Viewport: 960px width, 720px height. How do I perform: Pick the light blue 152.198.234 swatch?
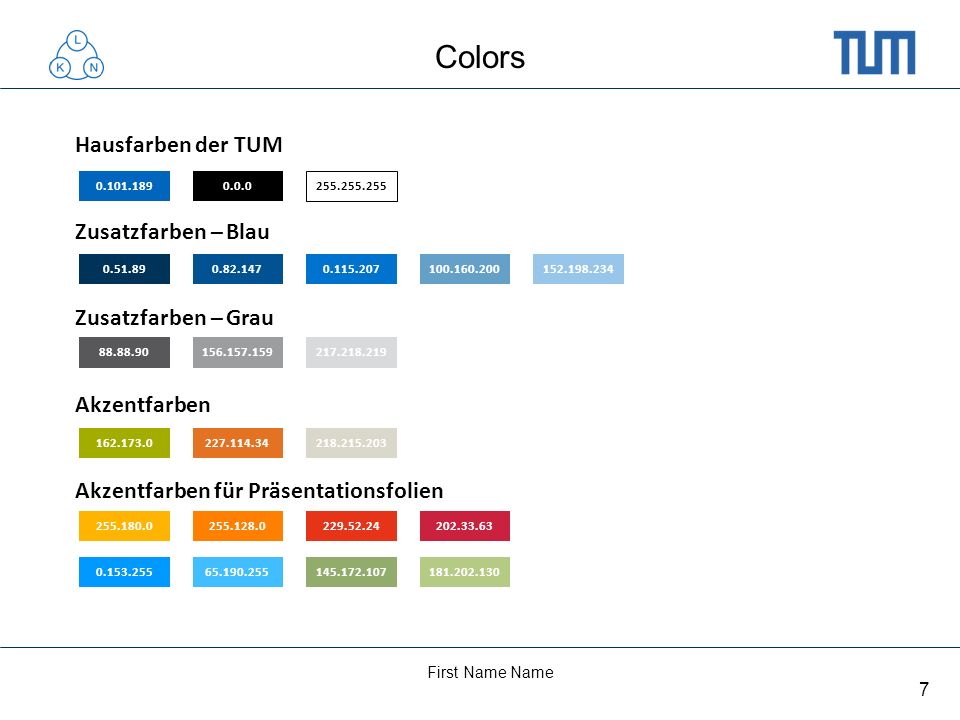pos(578,269)
